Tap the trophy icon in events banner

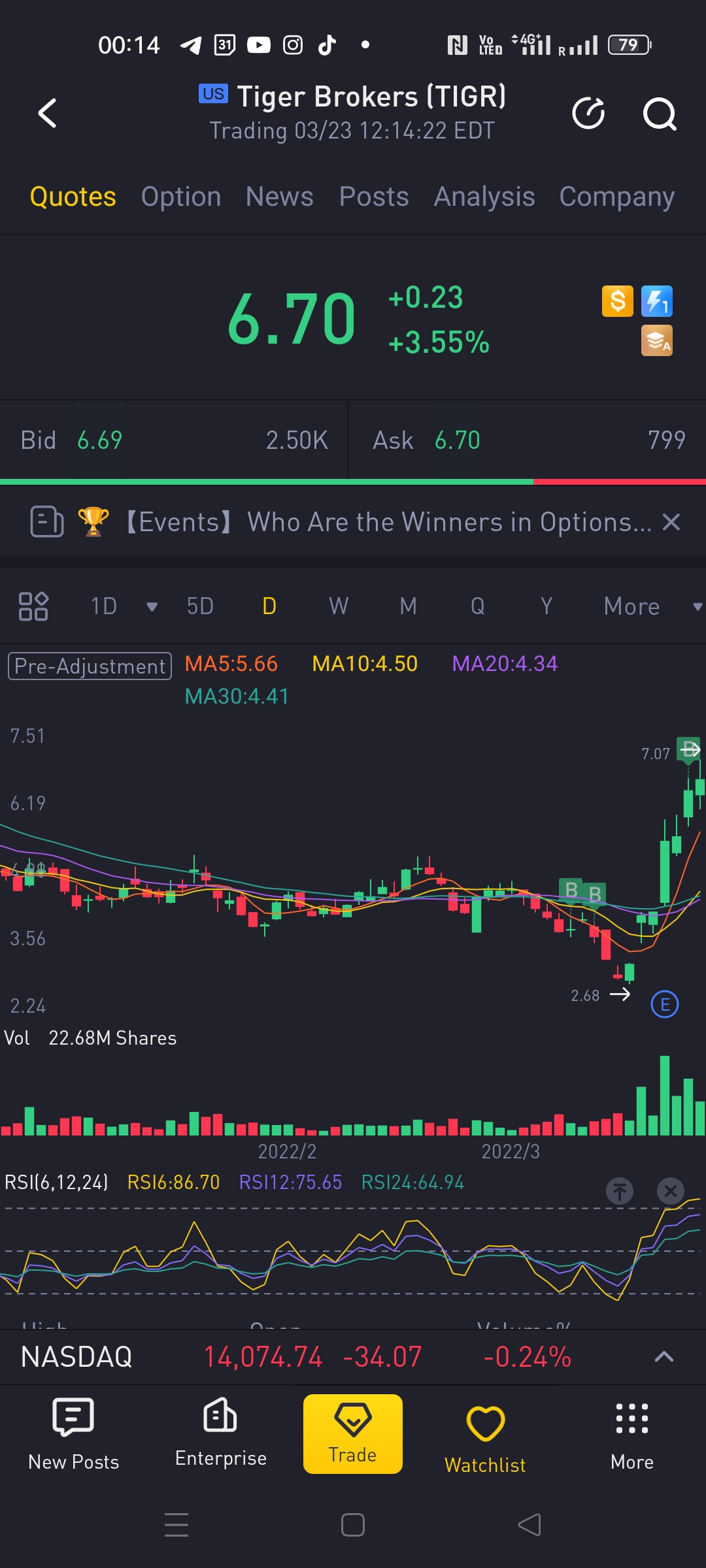click(93, 521)
